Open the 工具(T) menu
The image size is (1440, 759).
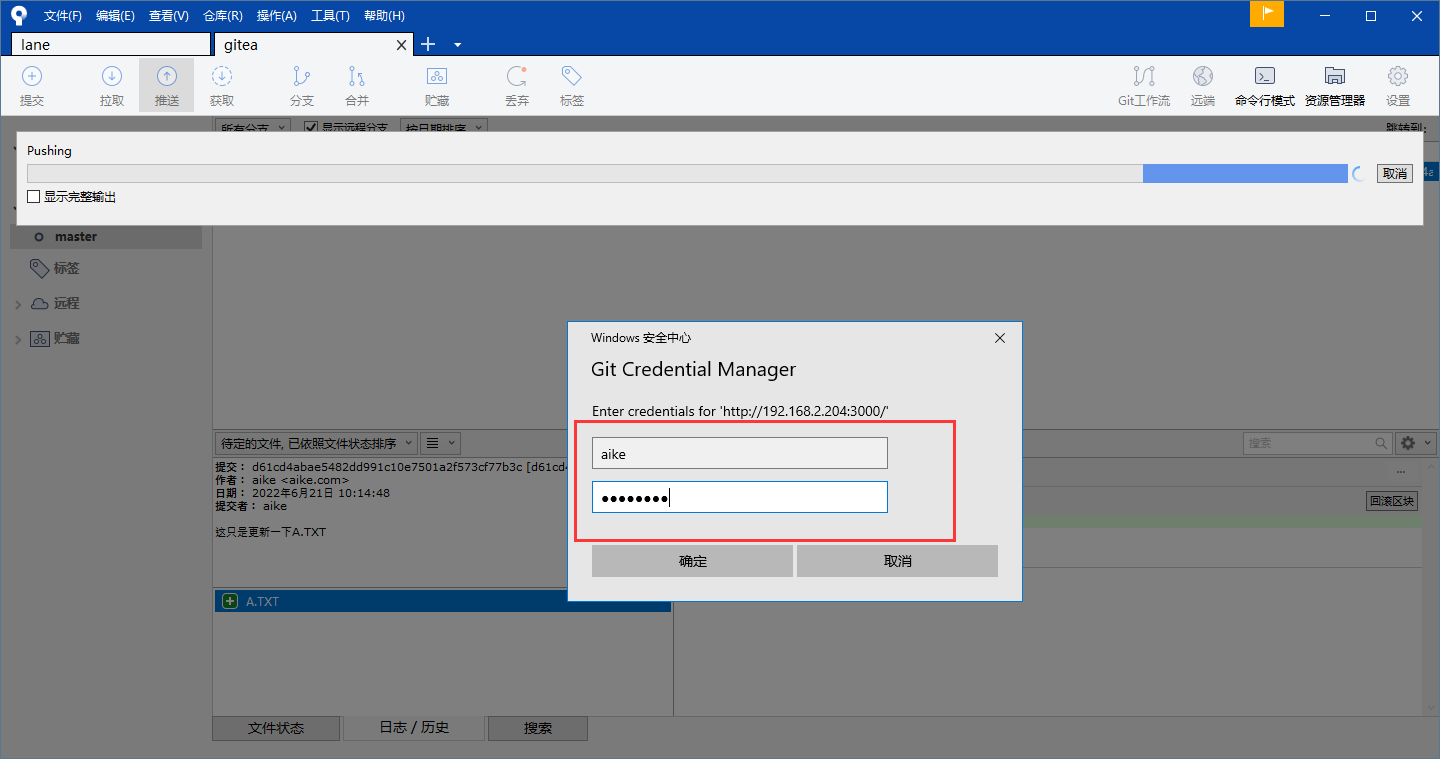click(x=330, y=15)
